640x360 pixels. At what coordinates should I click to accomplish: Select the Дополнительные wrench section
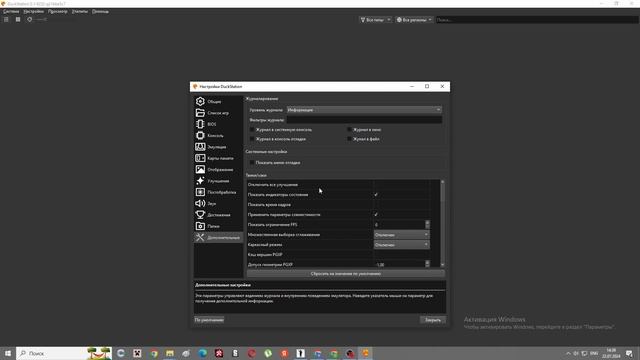(x=218, y=238)
